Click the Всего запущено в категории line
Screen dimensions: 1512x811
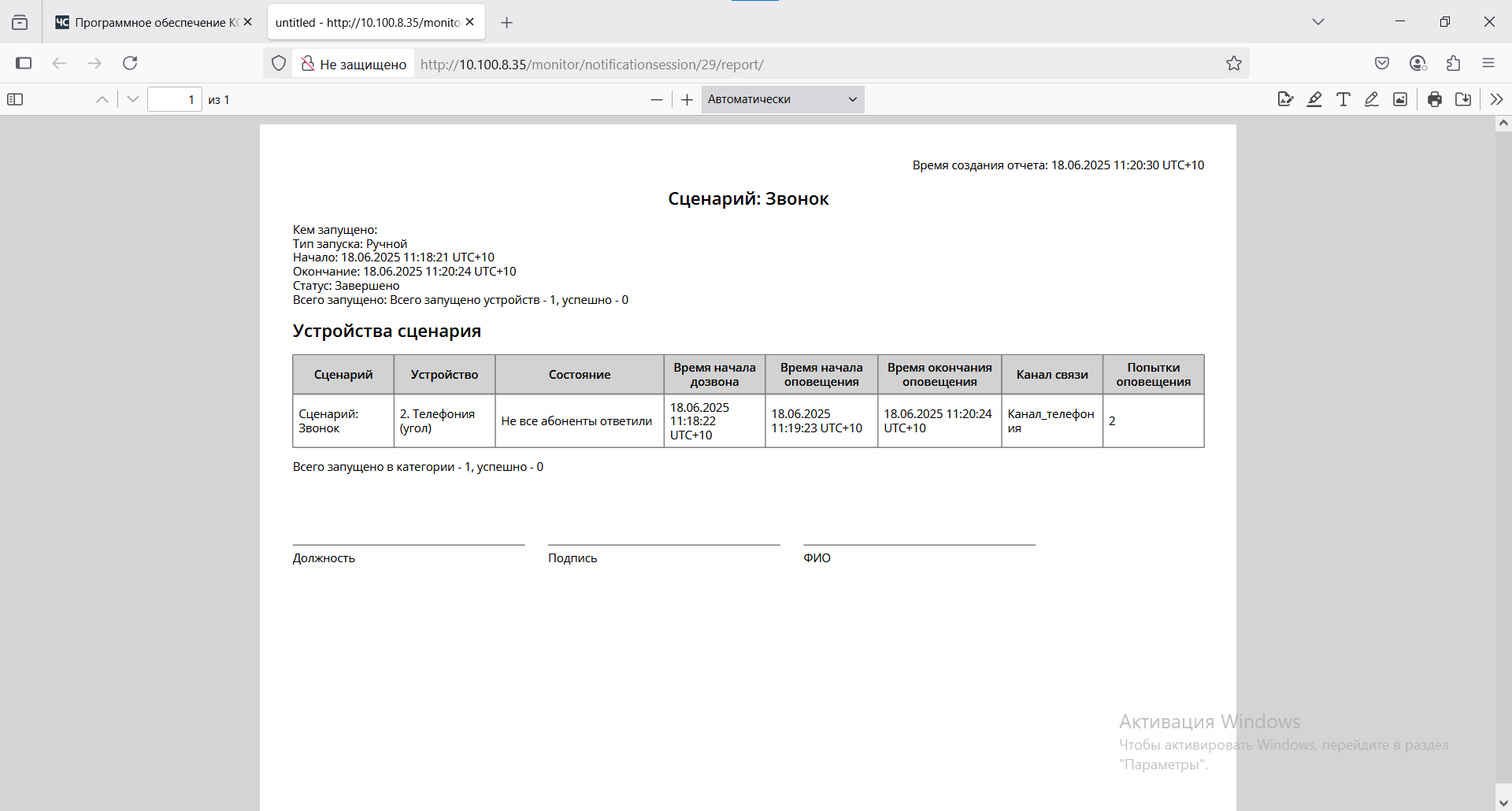(418, 467)
